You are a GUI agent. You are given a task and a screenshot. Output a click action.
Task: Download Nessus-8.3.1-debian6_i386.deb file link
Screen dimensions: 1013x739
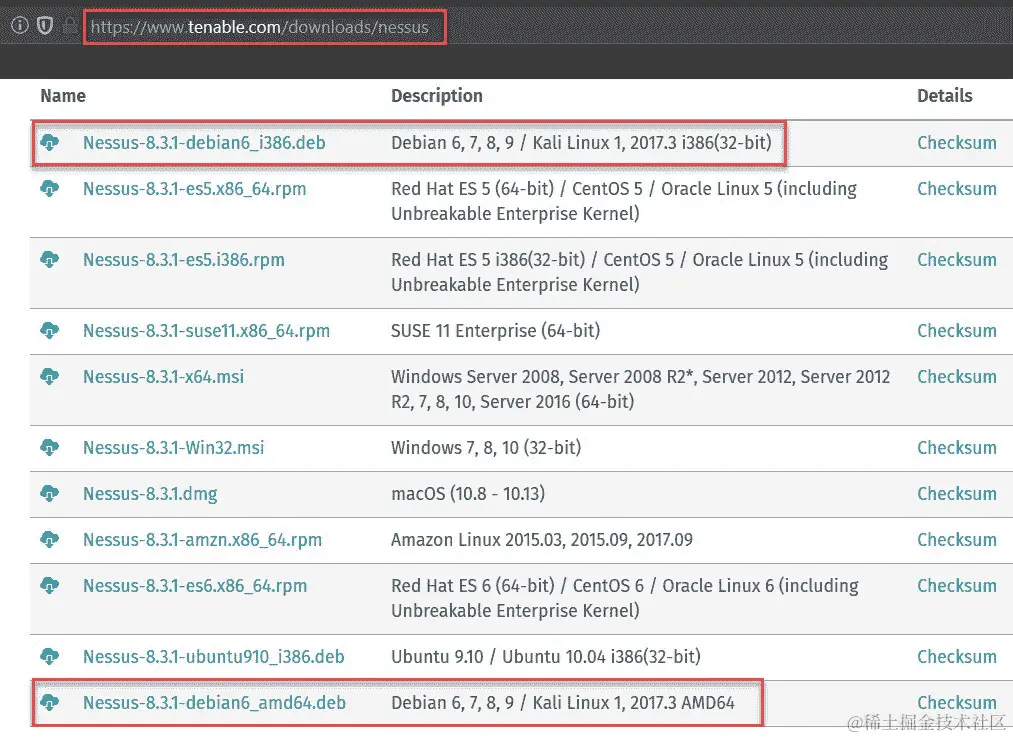click(204, 143)
